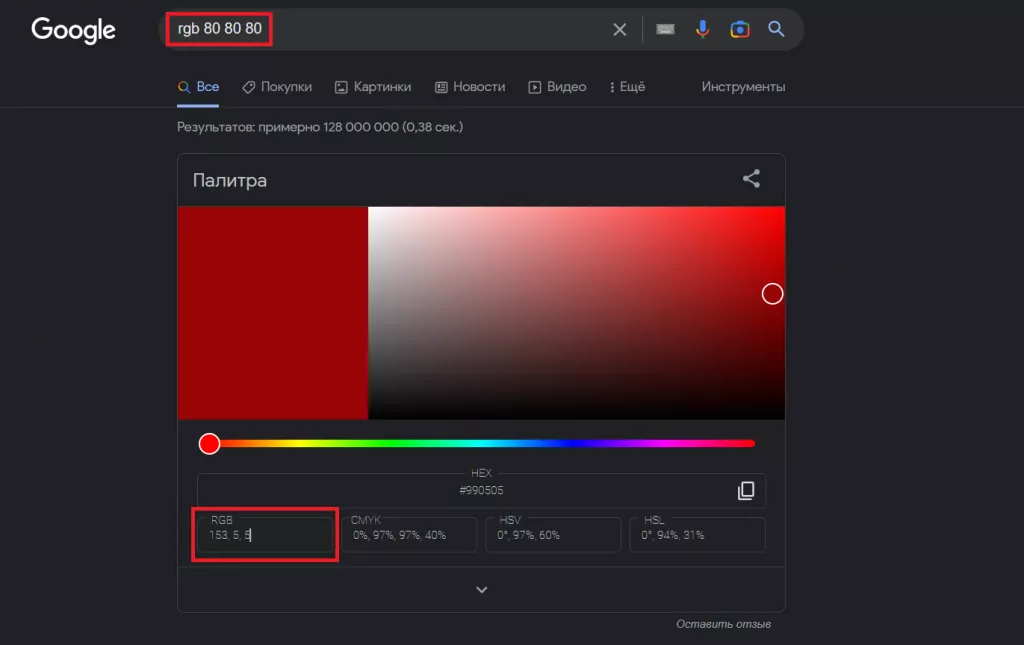Open the on-screen keyboard icon
Screen dimensions: 1024x645
(x=665, y=30)
